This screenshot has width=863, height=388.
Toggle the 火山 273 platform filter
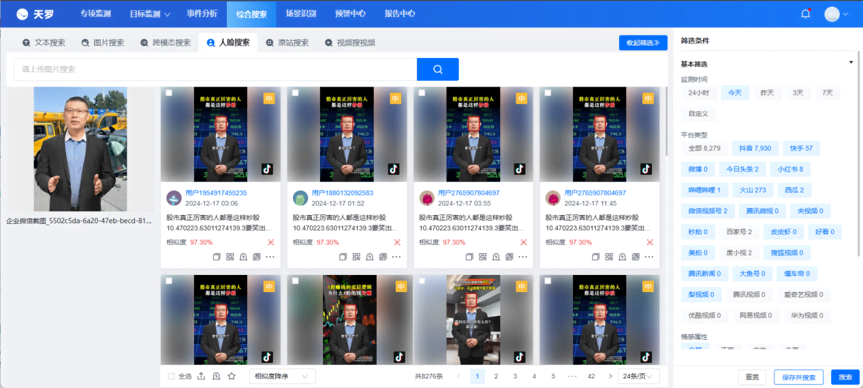[x=752, y=190]
